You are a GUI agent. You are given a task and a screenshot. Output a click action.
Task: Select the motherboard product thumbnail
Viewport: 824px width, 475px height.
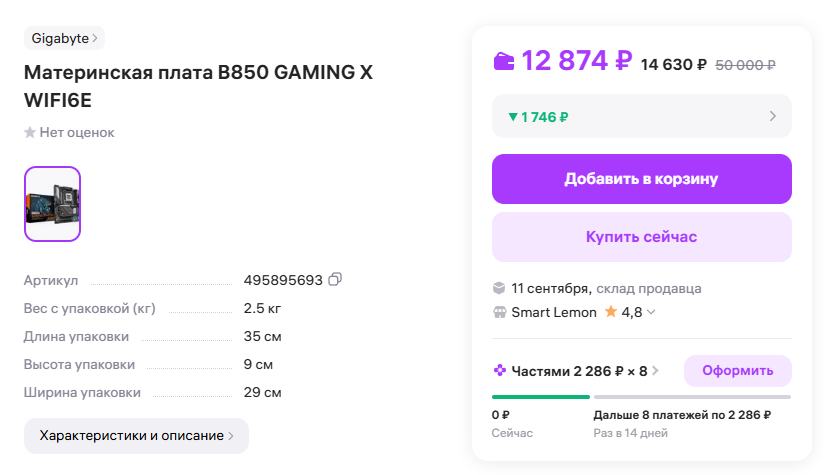point(52,204)
